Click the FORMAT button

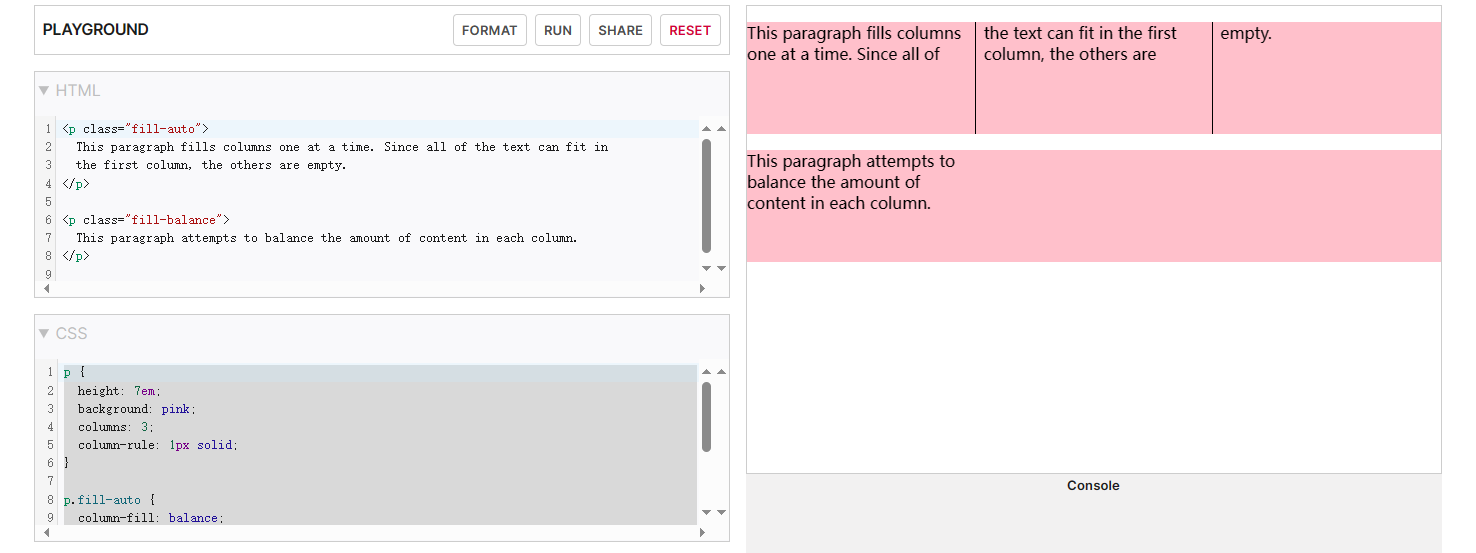click(x=489, y=30)
